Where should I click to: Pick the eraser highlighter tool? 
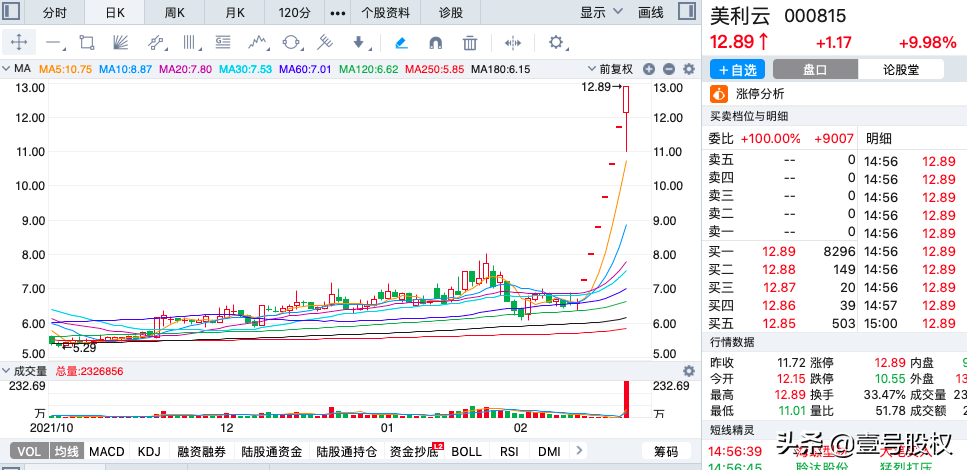click(401, 43)
